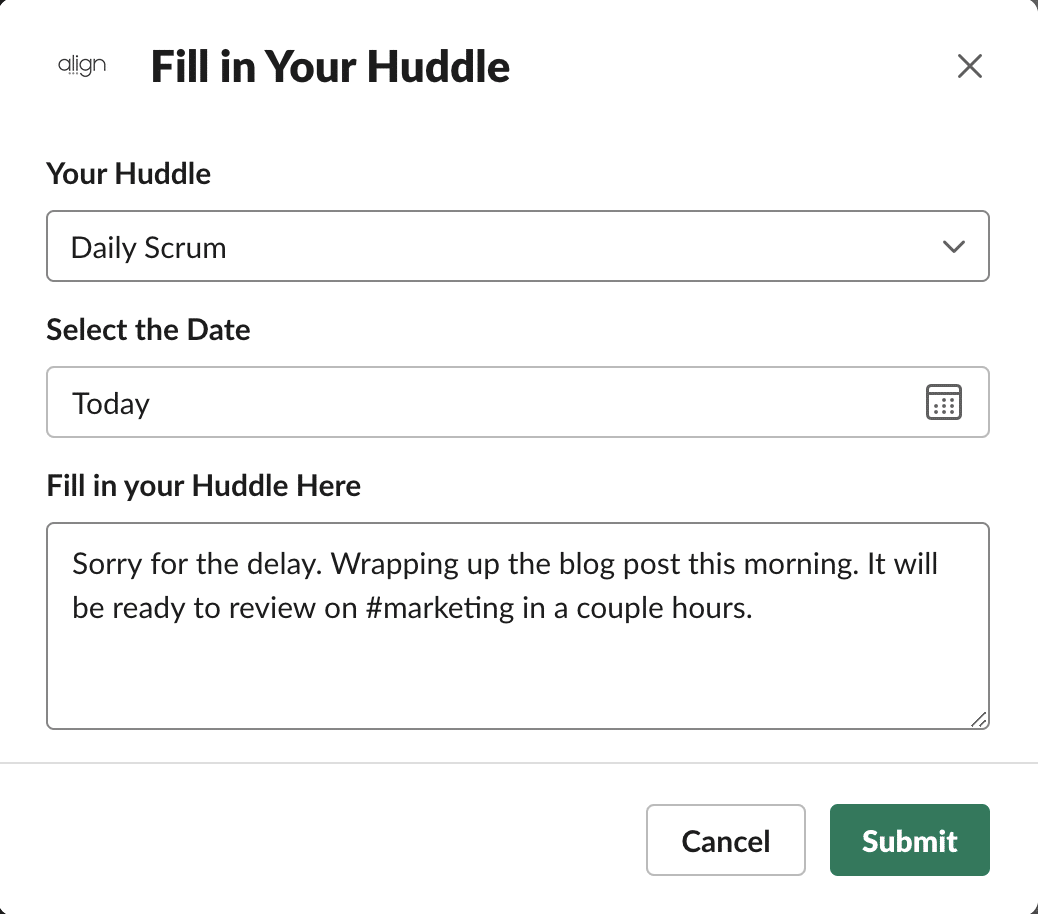
Task: Place cursor after the text "couple hours."
Action: 753,607
